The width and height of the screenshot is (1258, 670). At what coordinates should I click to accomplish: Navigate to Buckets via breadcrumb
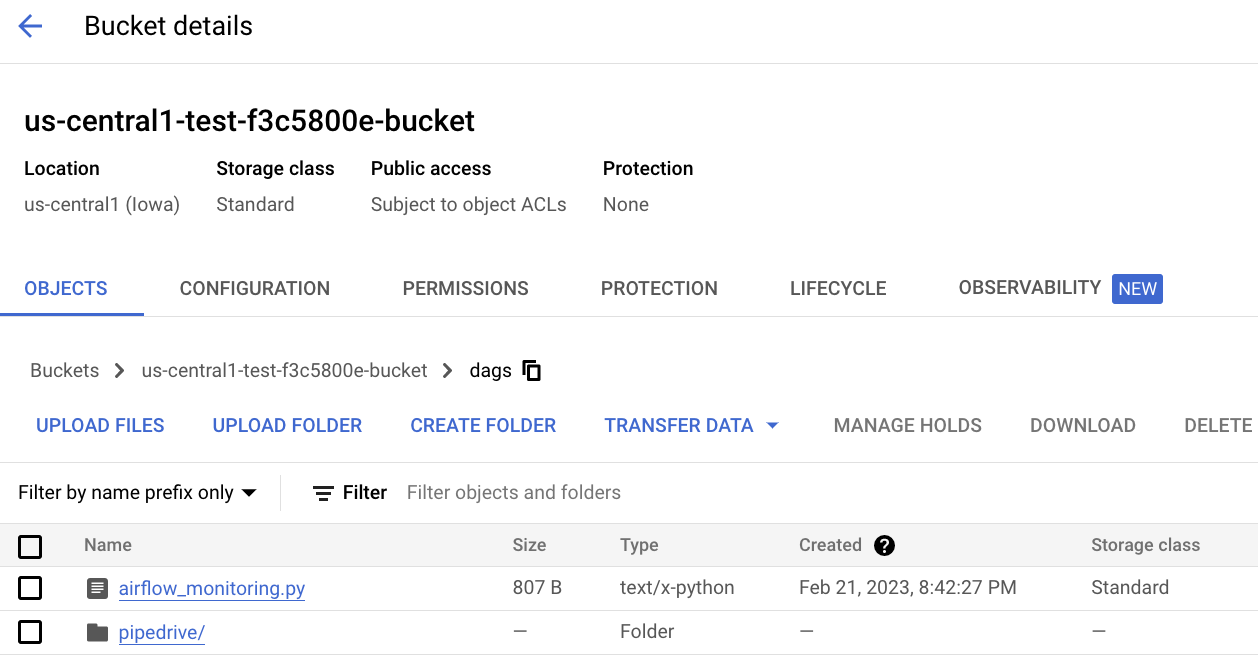click(64, 370)
